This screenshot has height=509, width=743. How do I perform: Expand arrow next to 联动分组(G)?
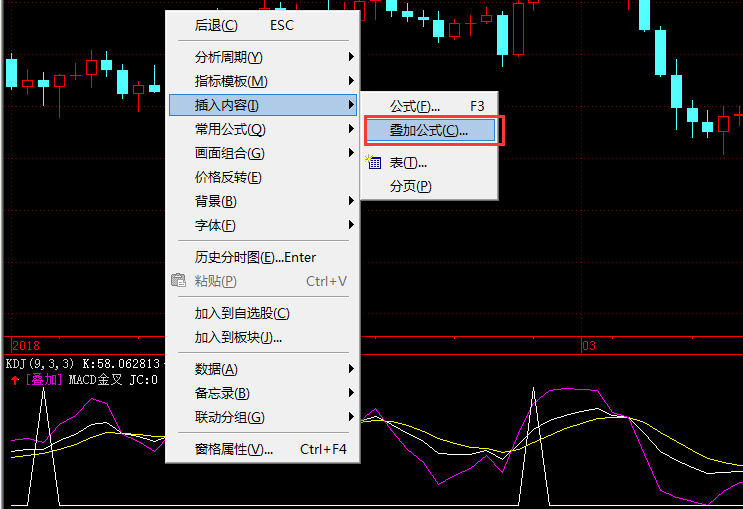point(351,417)
